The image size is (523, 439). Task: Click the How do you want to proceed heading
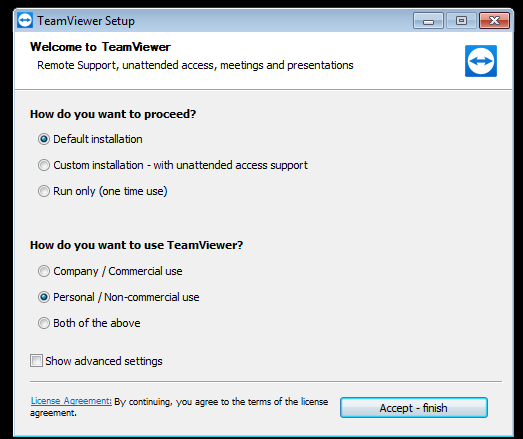point(113,114)
